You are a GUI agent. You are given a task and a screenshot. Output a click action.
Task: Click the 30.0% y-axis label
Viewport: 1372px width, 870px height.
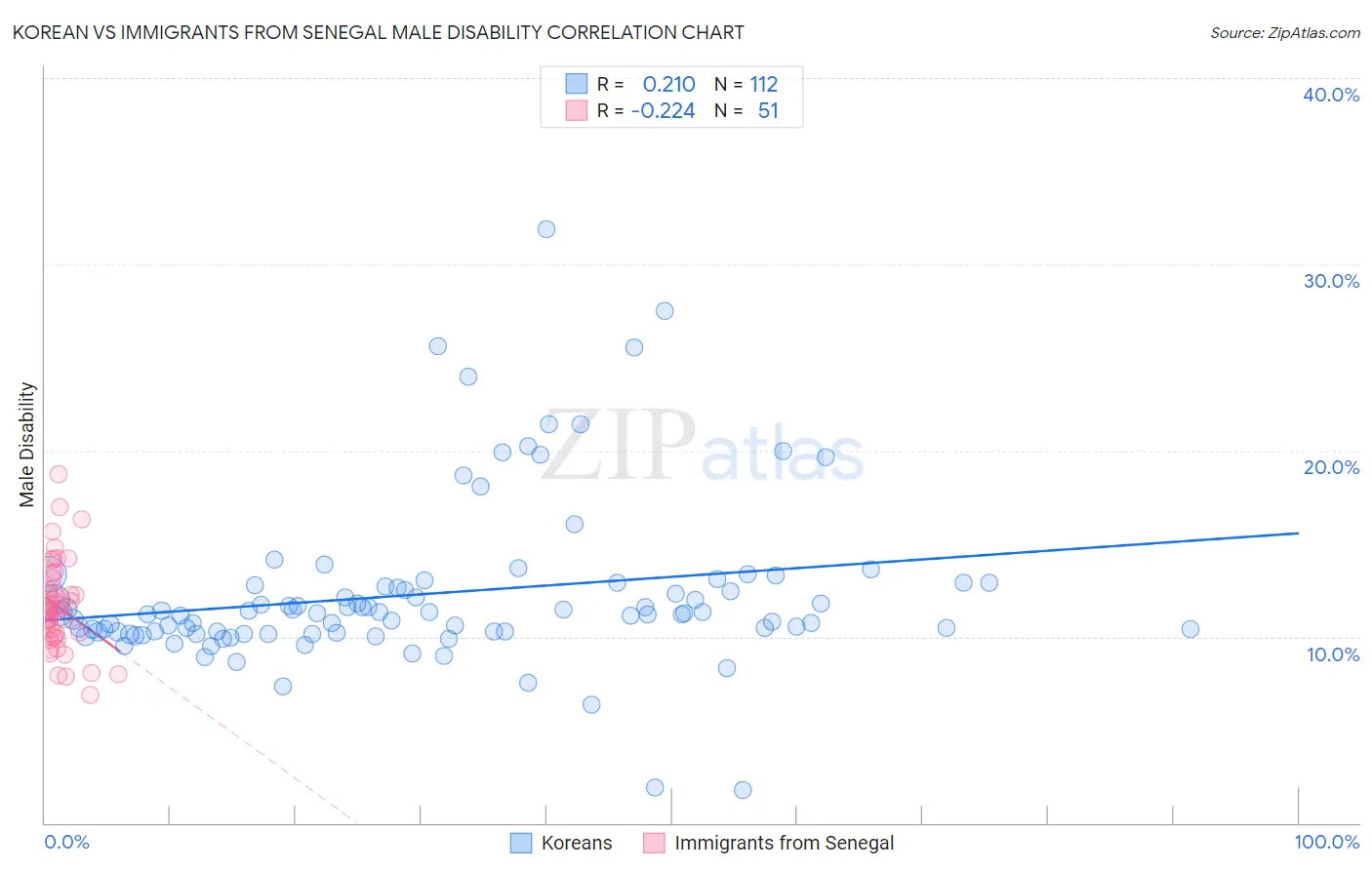pos(1331,281)
